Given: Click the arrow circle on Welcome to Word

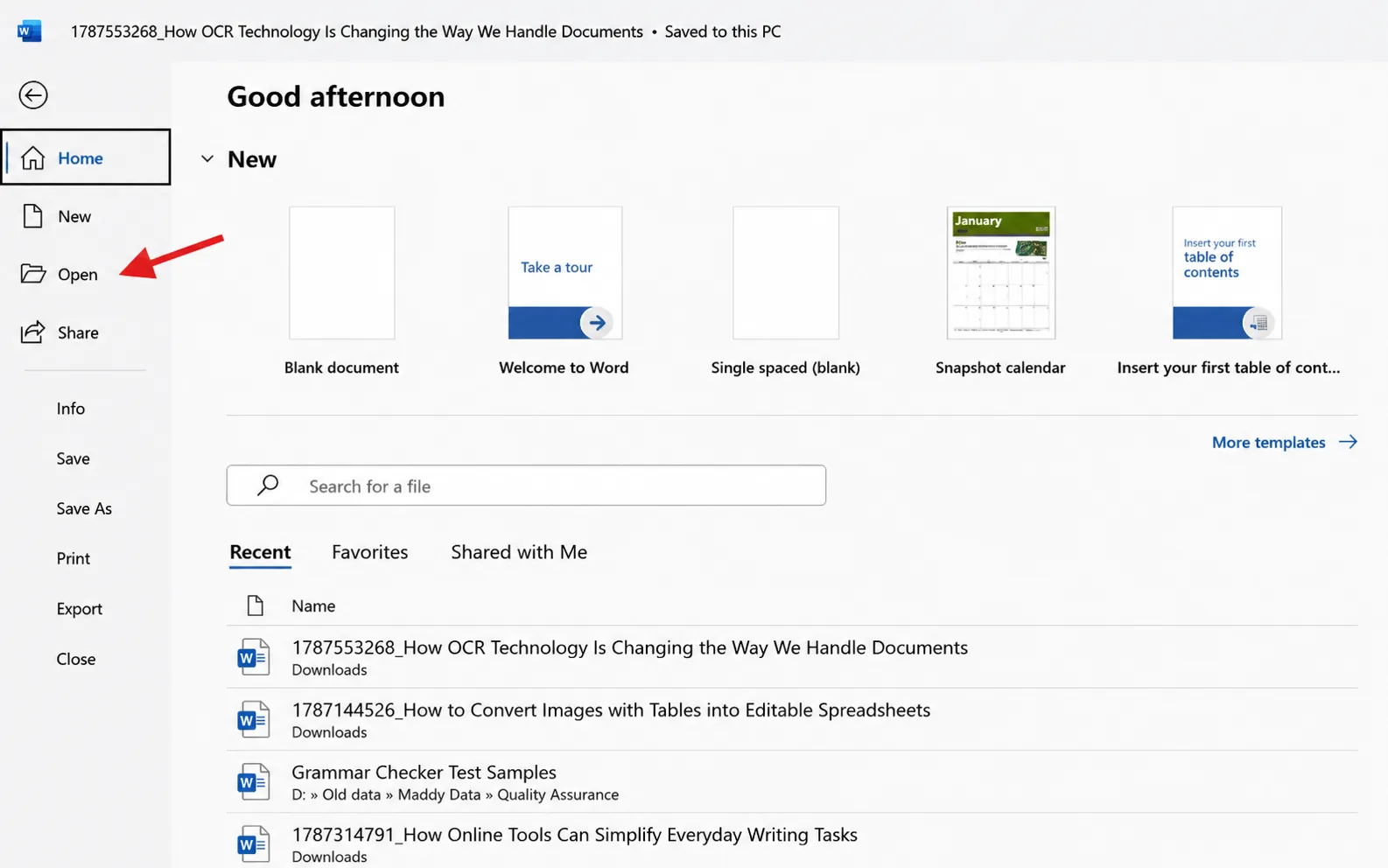Looking at the screenshot, I should [x=597, y=323].
